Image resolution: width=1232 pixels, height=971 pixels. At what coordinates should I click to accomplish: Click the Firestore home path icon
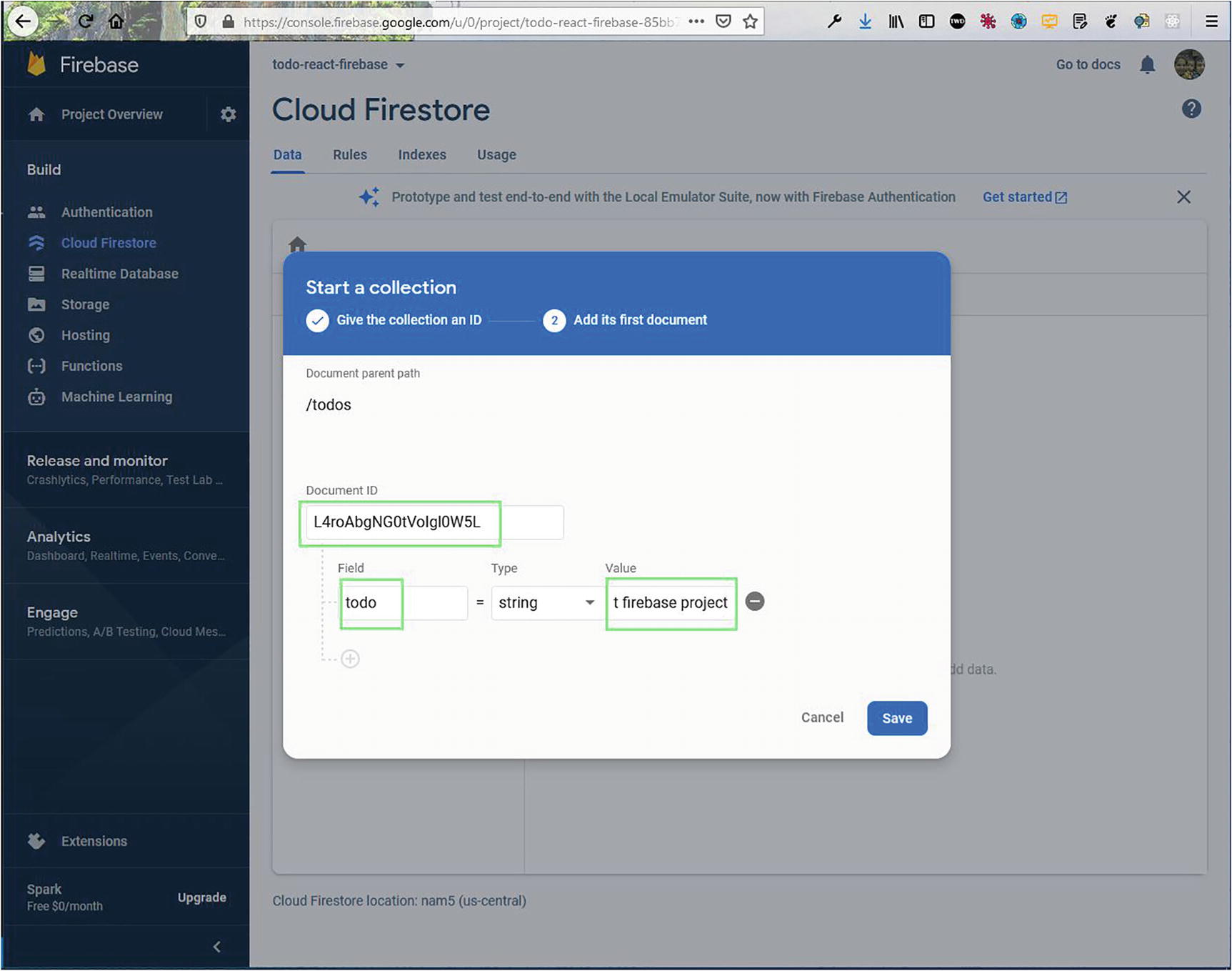(298, 245)
